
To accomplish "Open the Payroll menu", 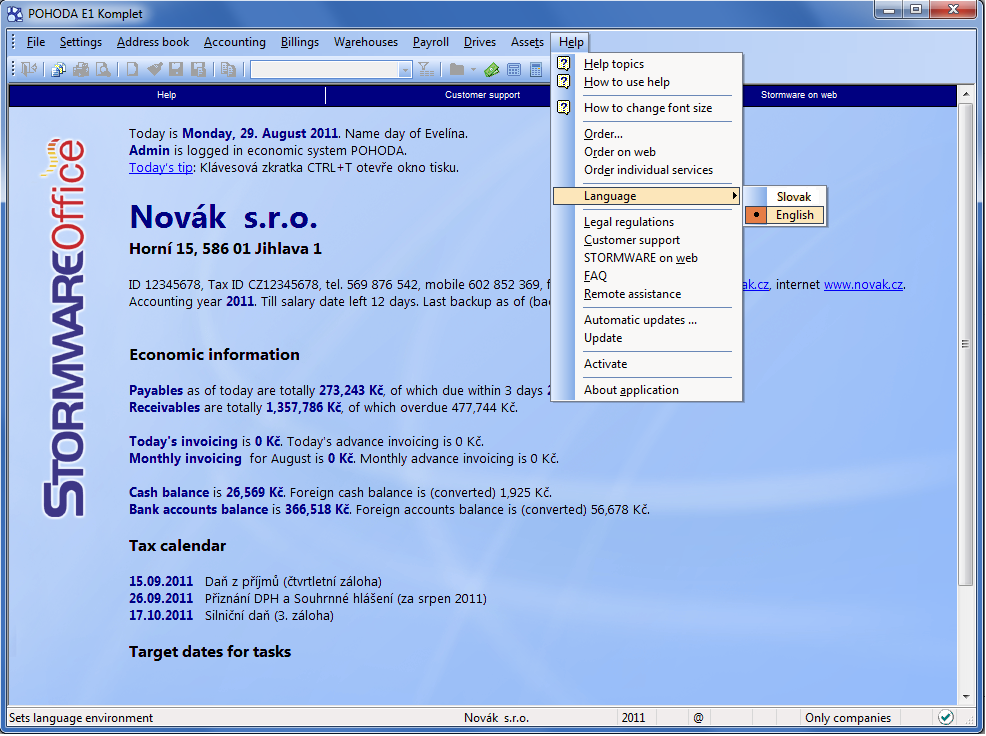I will click(x=431, y=42).
